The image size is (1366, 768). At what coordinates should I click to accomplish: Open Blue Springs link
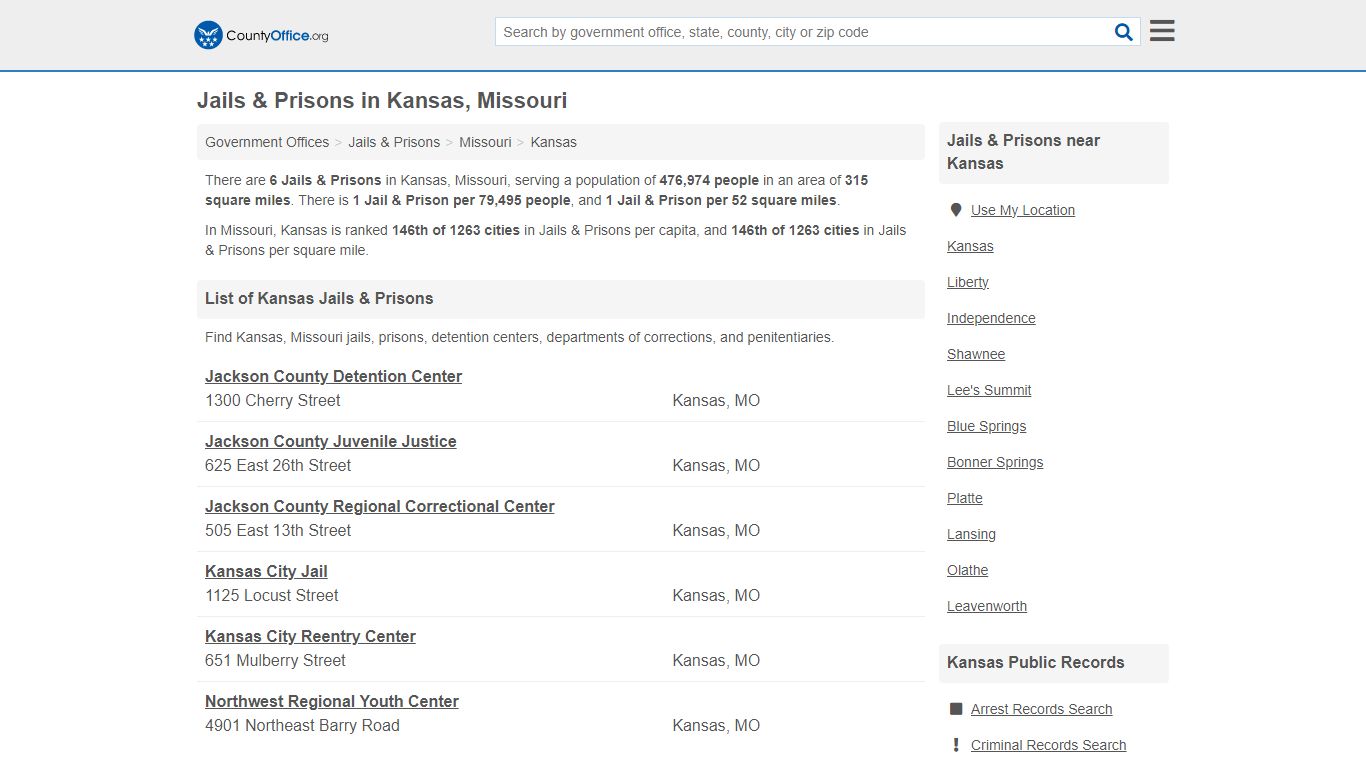tap(986, 426)
